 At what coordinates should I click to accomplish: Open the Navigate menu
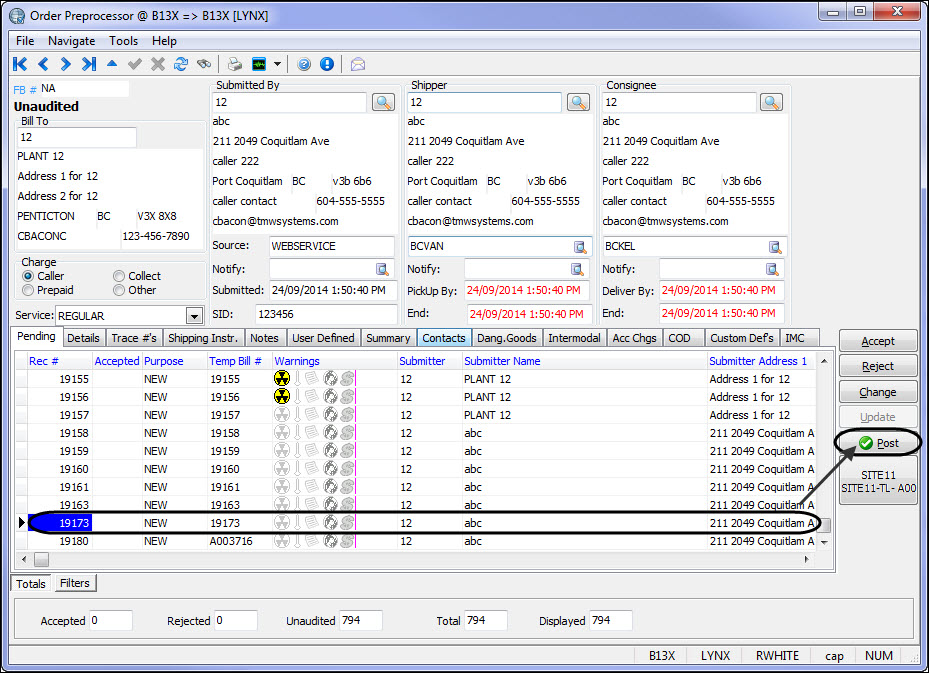click(71, 41)
